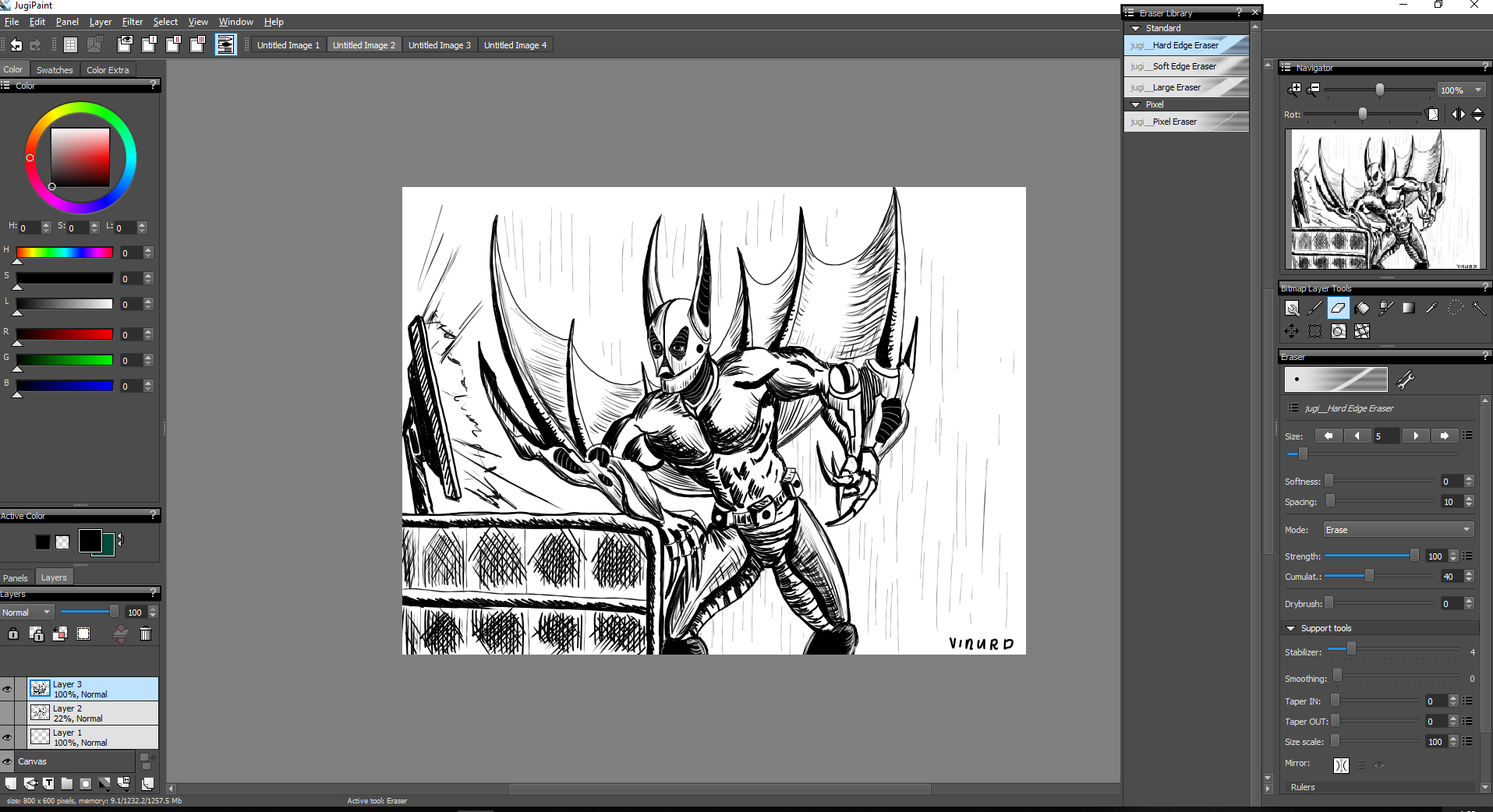Select the Brush tool in Bitmap Layer Tools
This screenshot has height=812, width=1493.
pyautogui.click(x=1315, y=308)
